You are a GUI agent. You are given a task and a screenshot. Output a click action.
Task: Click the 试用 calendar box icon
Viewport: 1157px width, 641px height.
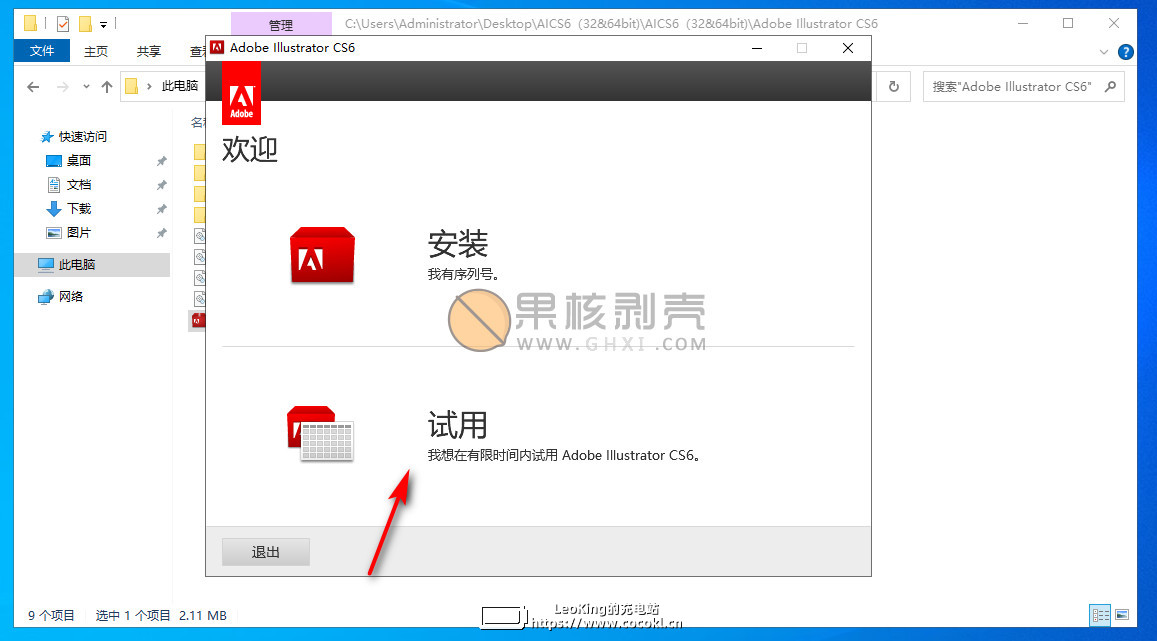click(320, 434)
